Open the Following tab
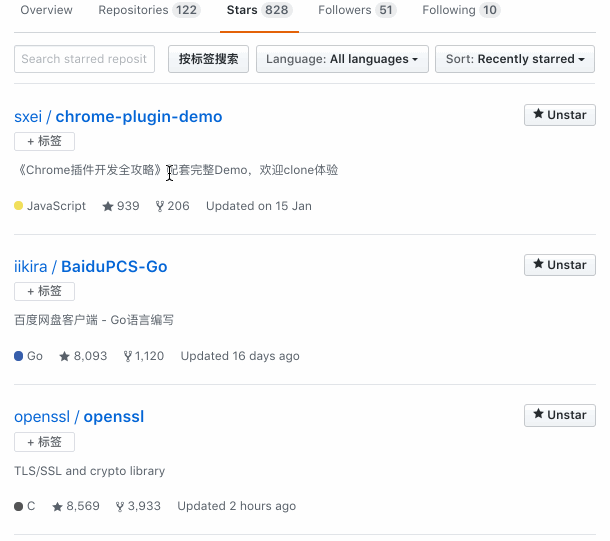Screen dimensions: 610x541 point(461,10)
